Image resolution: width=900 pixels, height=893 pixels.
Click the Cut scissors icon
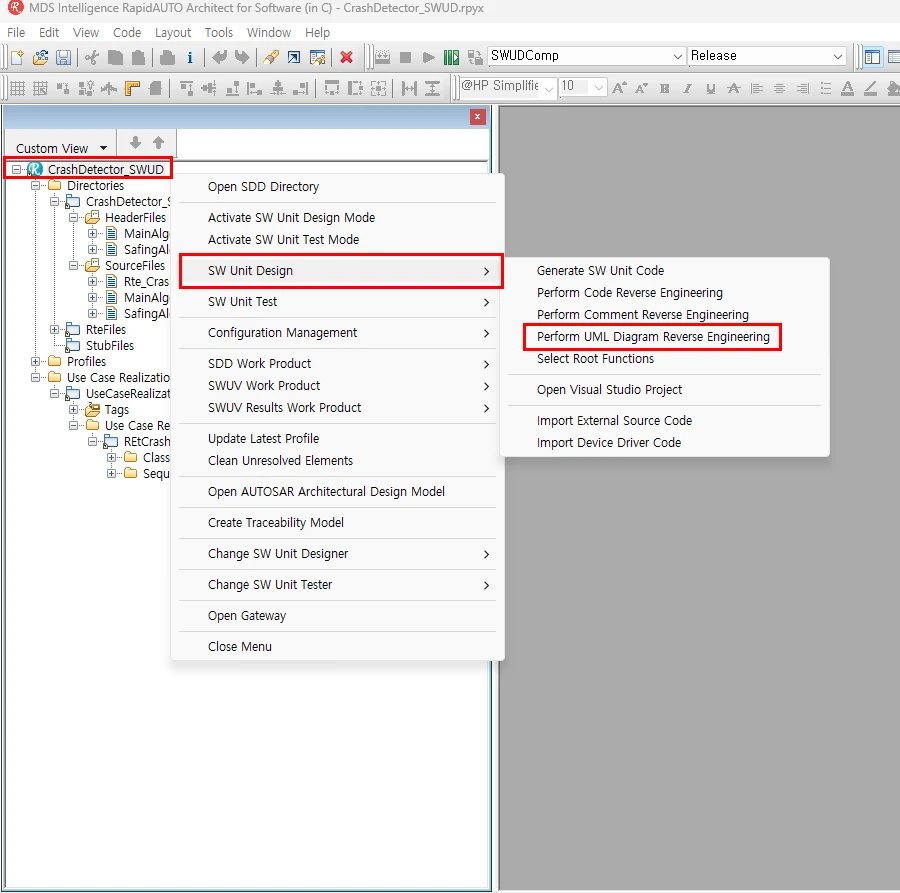click(x=92, y=57)
